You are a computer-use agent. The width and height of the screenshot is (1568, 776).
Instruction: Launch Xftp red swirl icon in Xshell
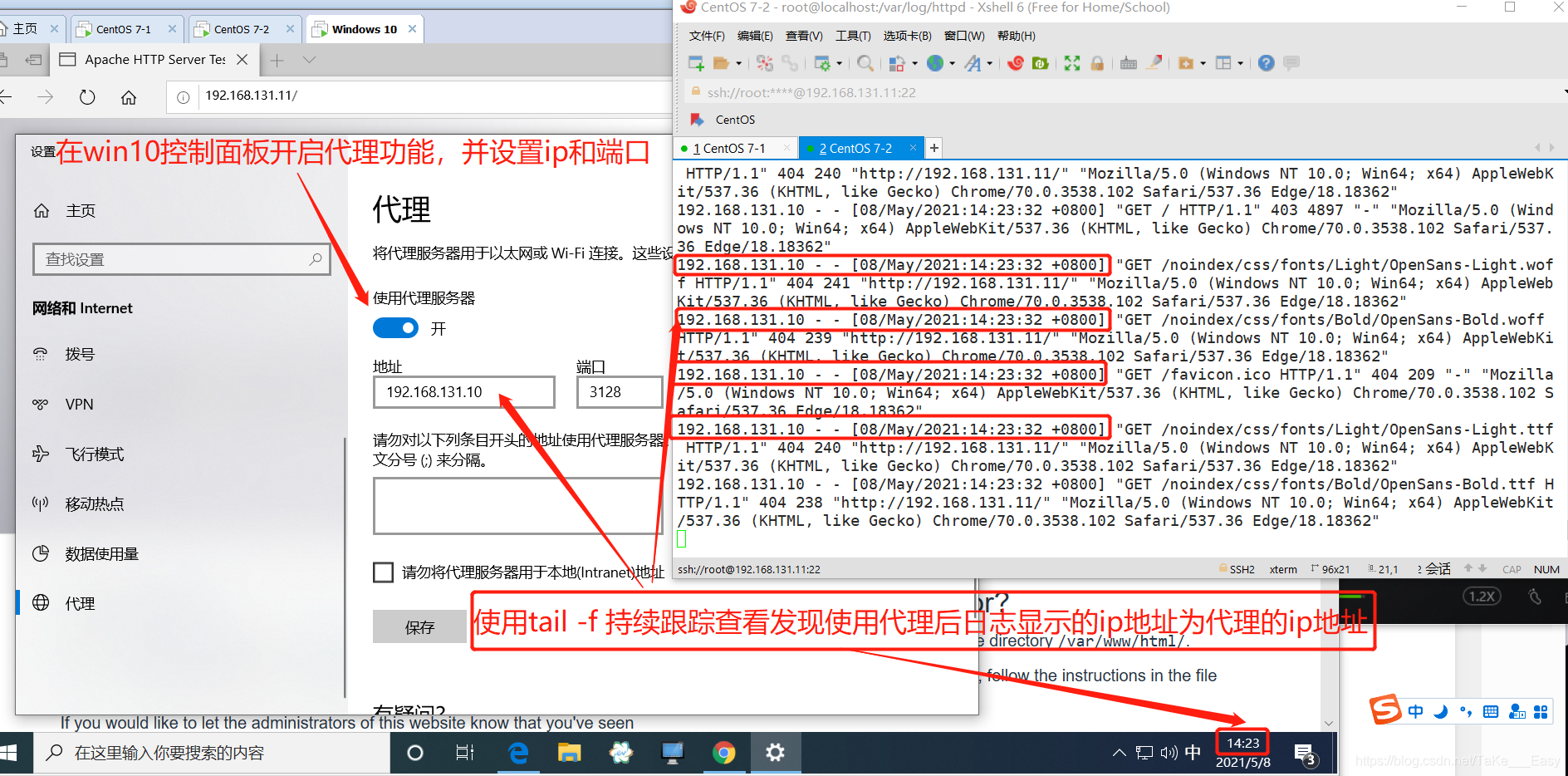click(1016, 63)
